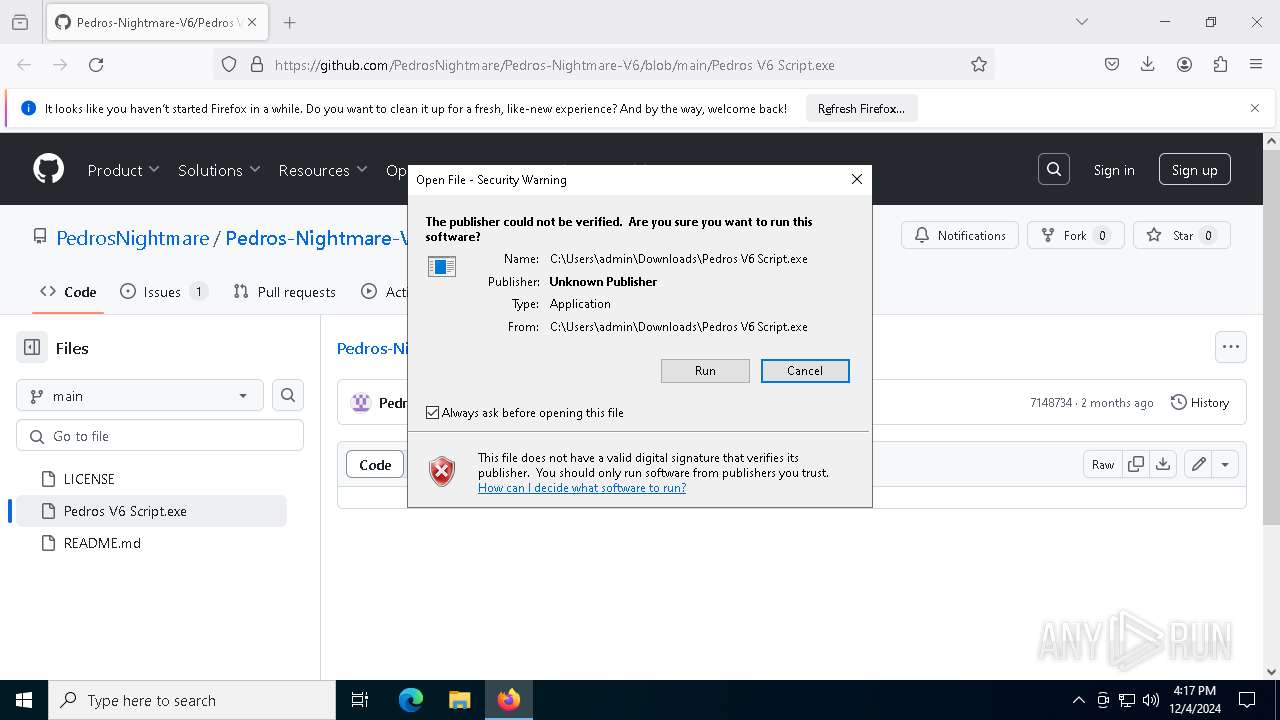The image size is (1280, 720).
Task: Click the Refresh Firefox button
Action: [861, 108]
